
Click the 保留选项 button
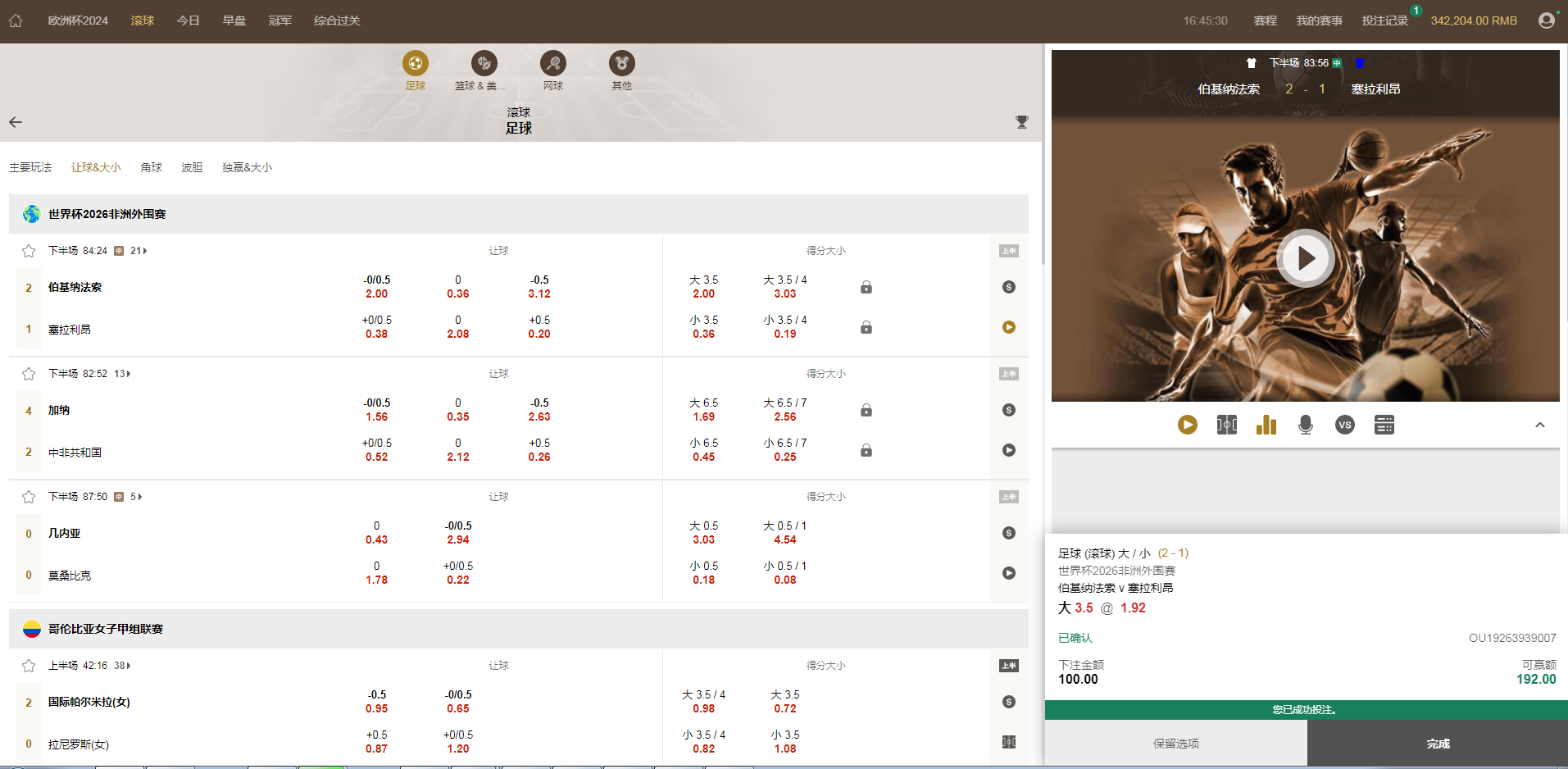pos(1175,744)
